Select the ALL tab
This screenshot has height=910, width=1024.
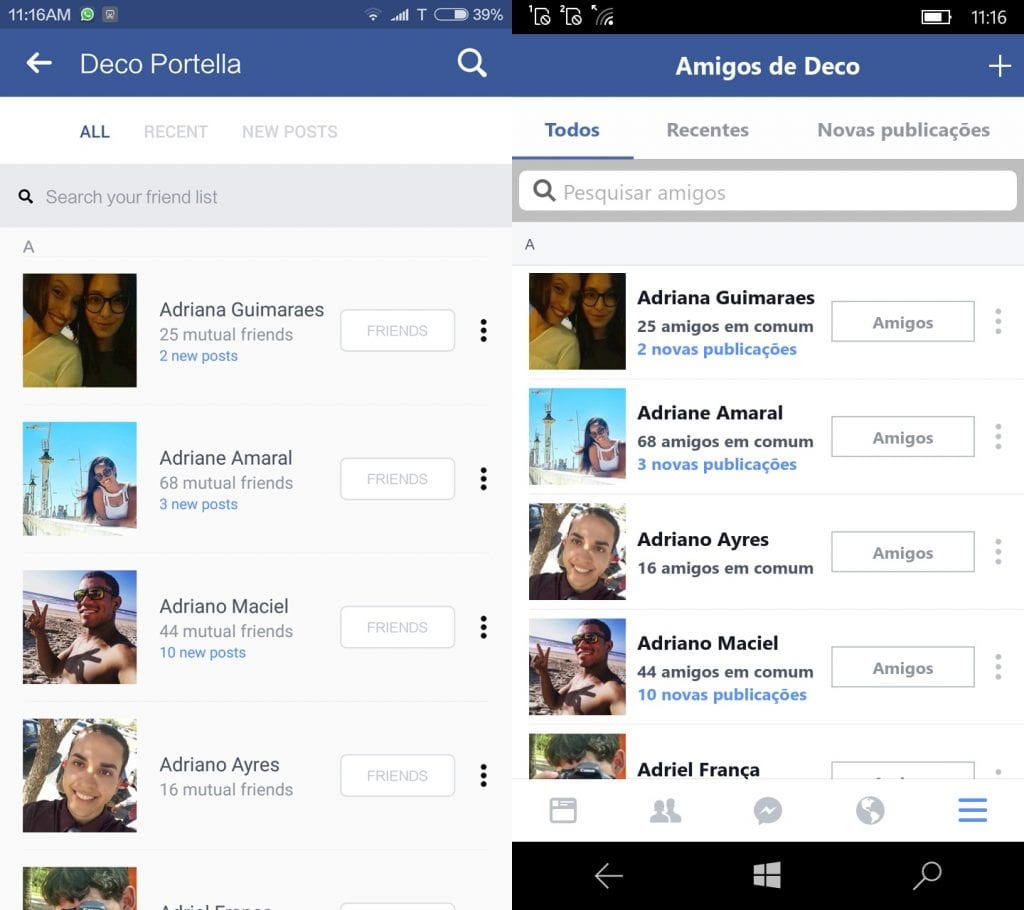[x=95, y=132]
